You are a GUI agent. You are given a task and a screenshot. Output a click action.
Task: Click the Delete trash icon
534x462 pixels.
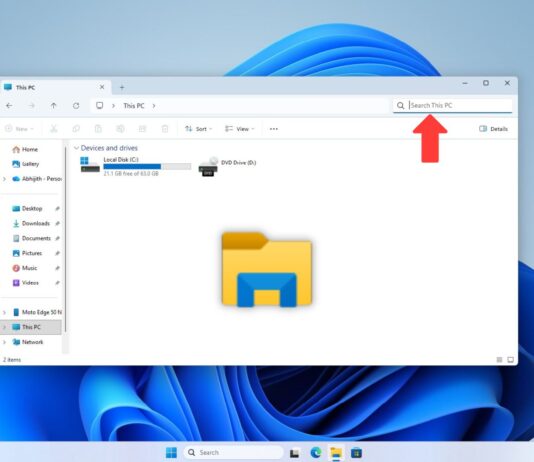[165, 129]
